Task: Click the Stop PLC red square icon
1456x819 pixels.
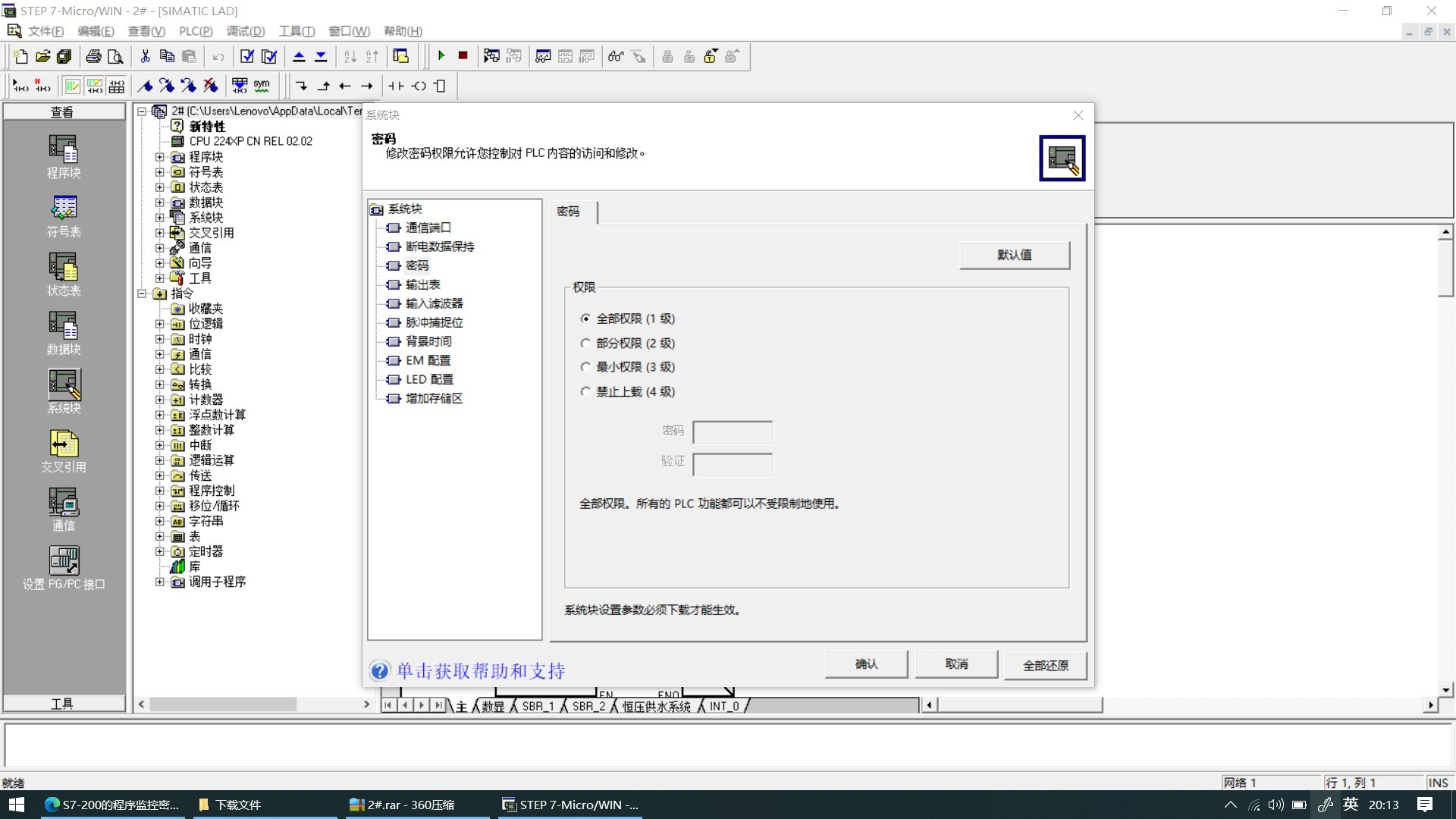Action: [x=463, y=55]
